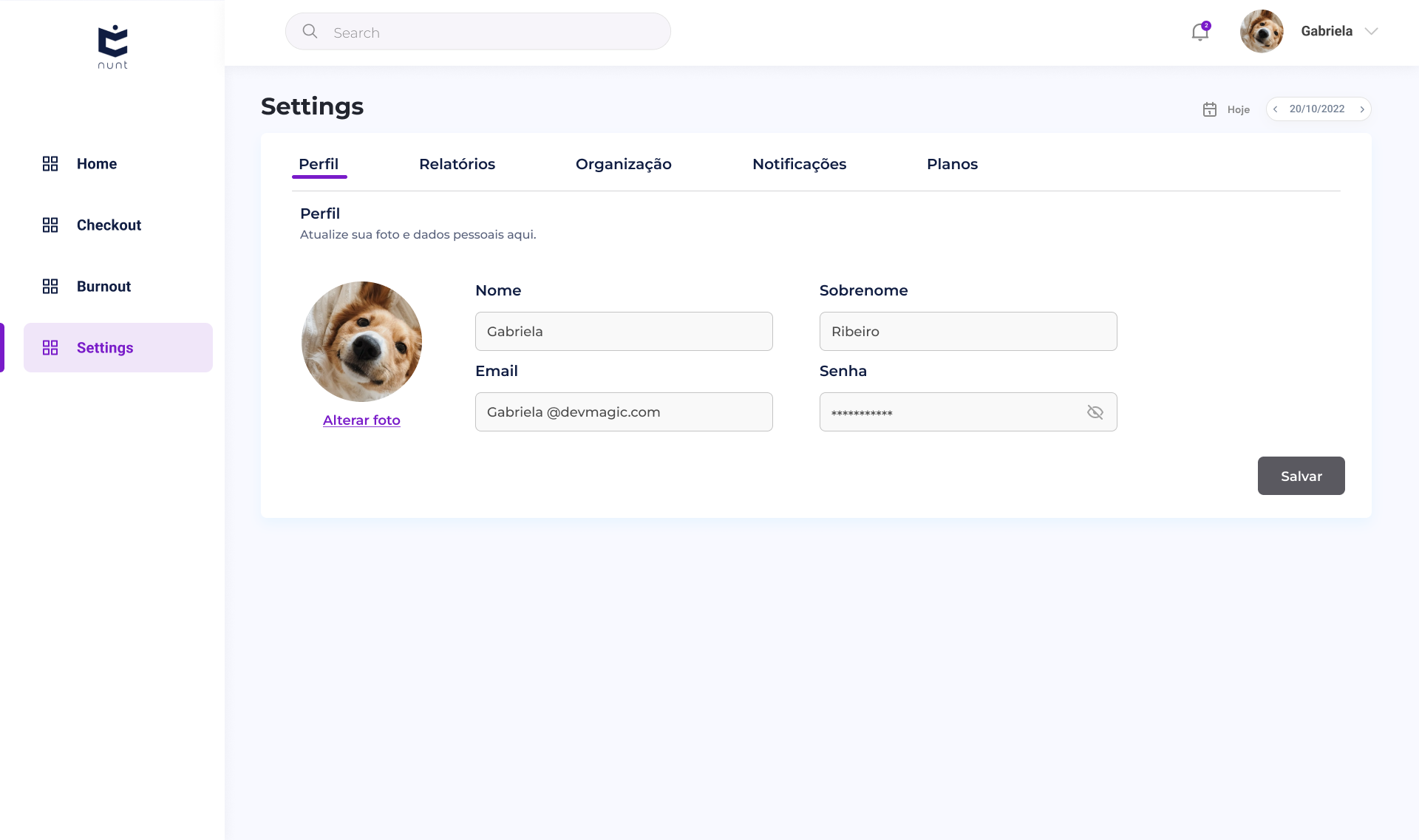Screen dimensions: 1419x840
Task: Focus the Email input field
Action: 624,412
